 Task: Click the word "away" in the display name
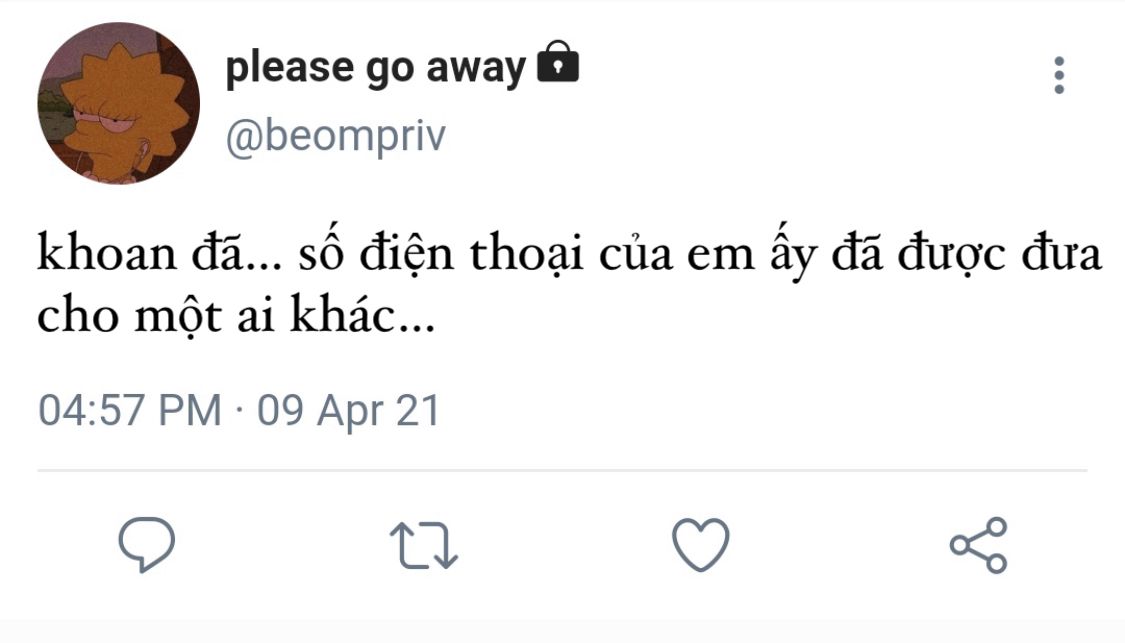click(x=475, y=68)
